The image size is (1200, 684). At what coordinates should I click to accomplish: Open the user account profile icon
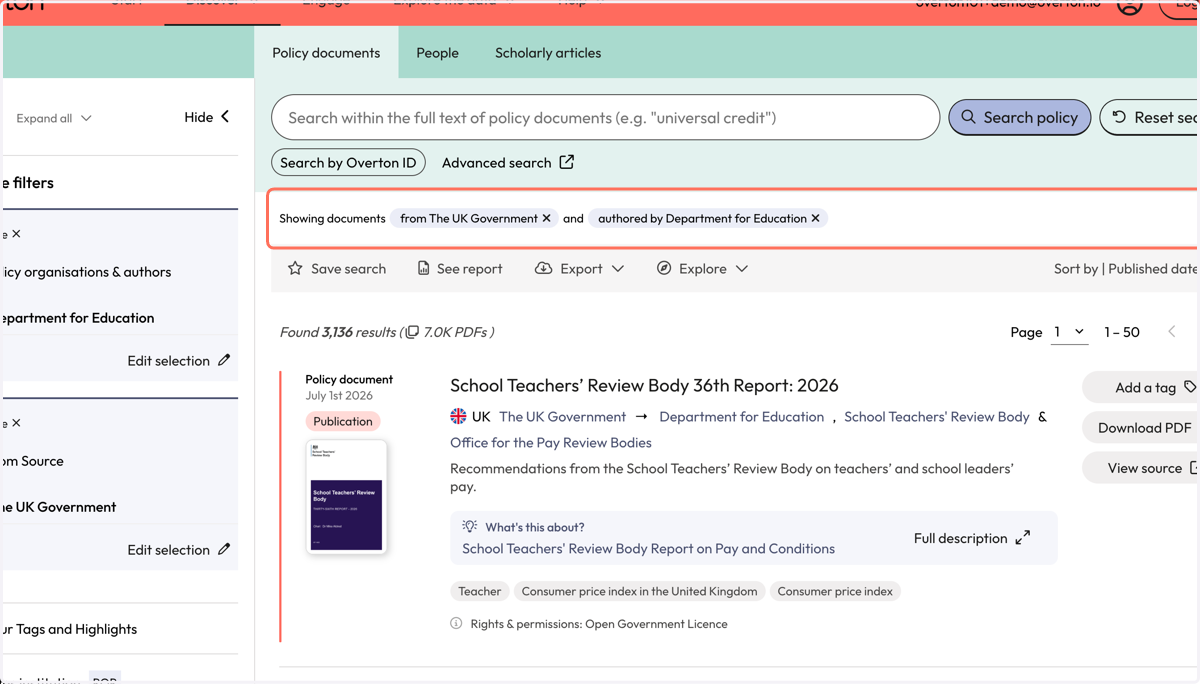pos(1129,6)
